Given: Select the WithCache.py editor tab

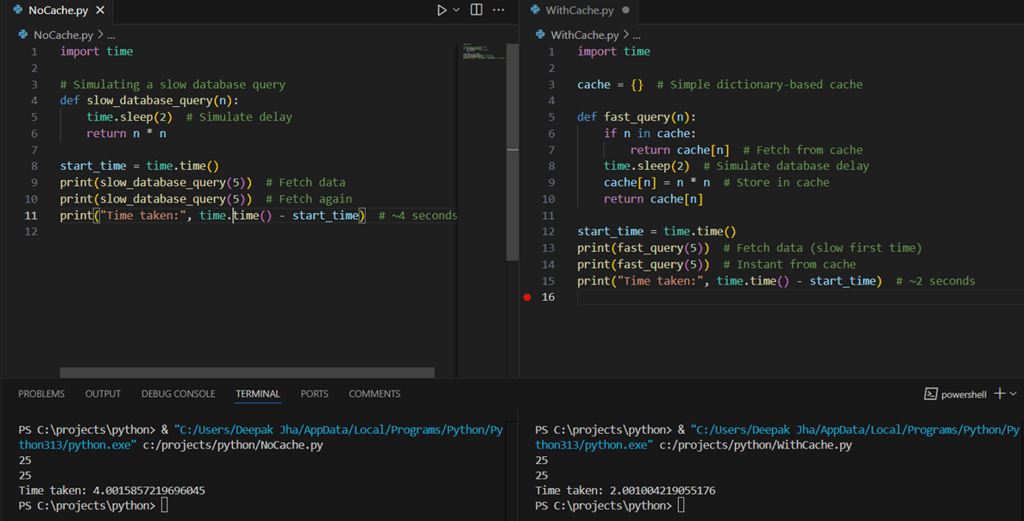Looking at the screenshot, I should click(x=579, y=10).
